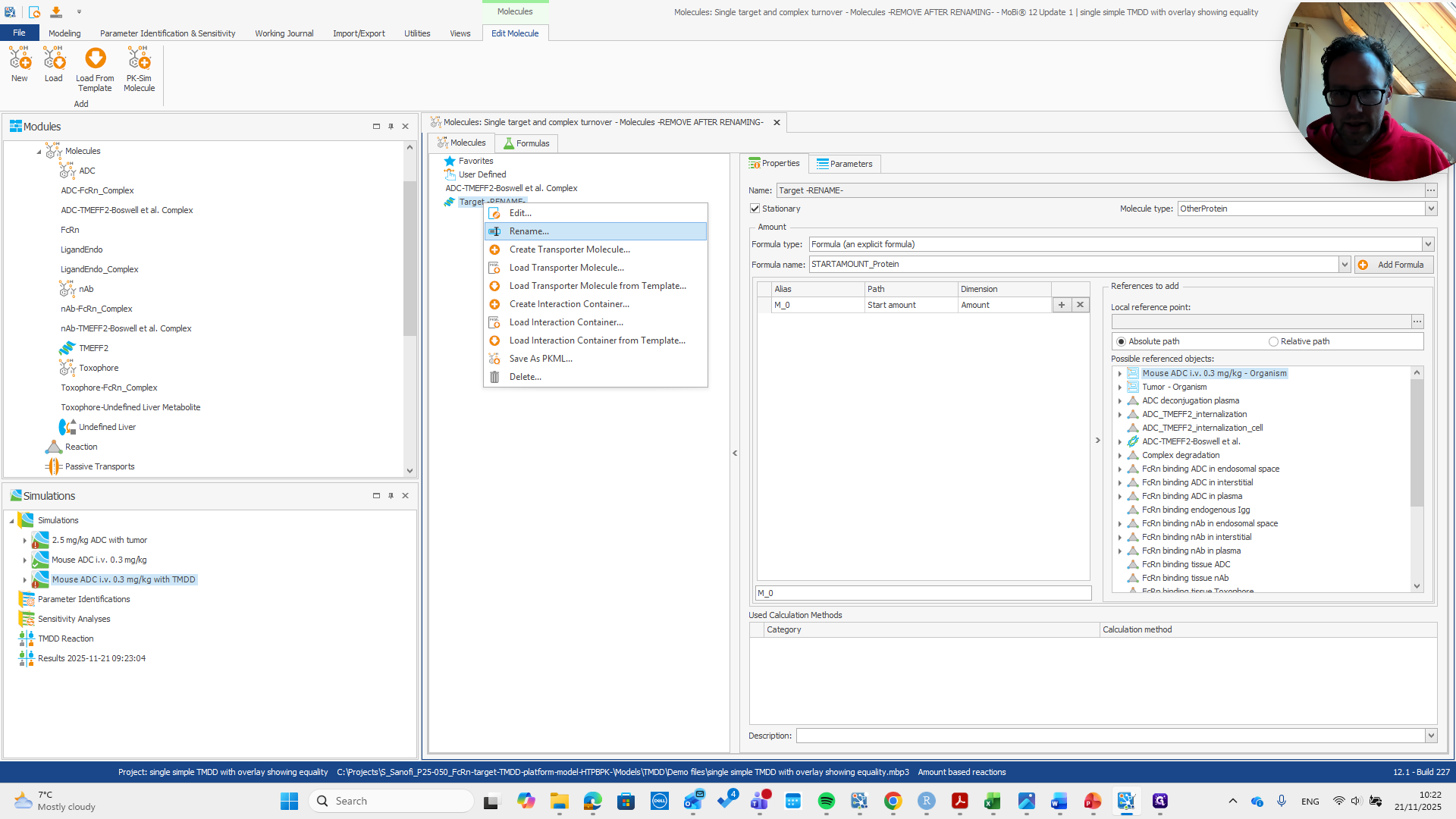The width and height of the screenshot is (1456, 819).
Task: Click the Load From Template icon
Action: 95,59
